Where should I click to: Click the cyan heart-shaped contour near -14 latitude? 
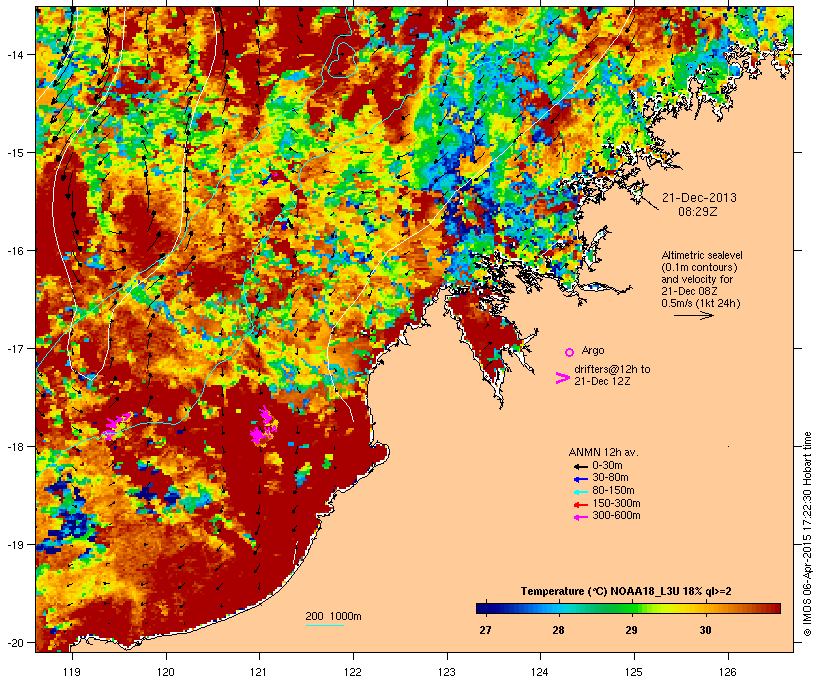342,60
